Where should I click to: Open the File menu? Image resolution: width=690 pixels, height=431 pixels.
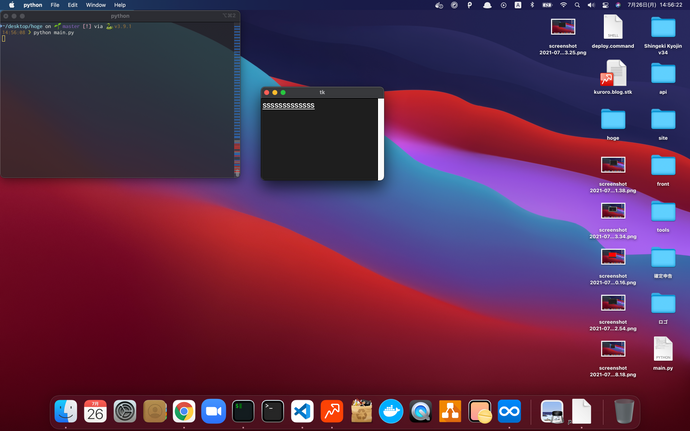55,5
